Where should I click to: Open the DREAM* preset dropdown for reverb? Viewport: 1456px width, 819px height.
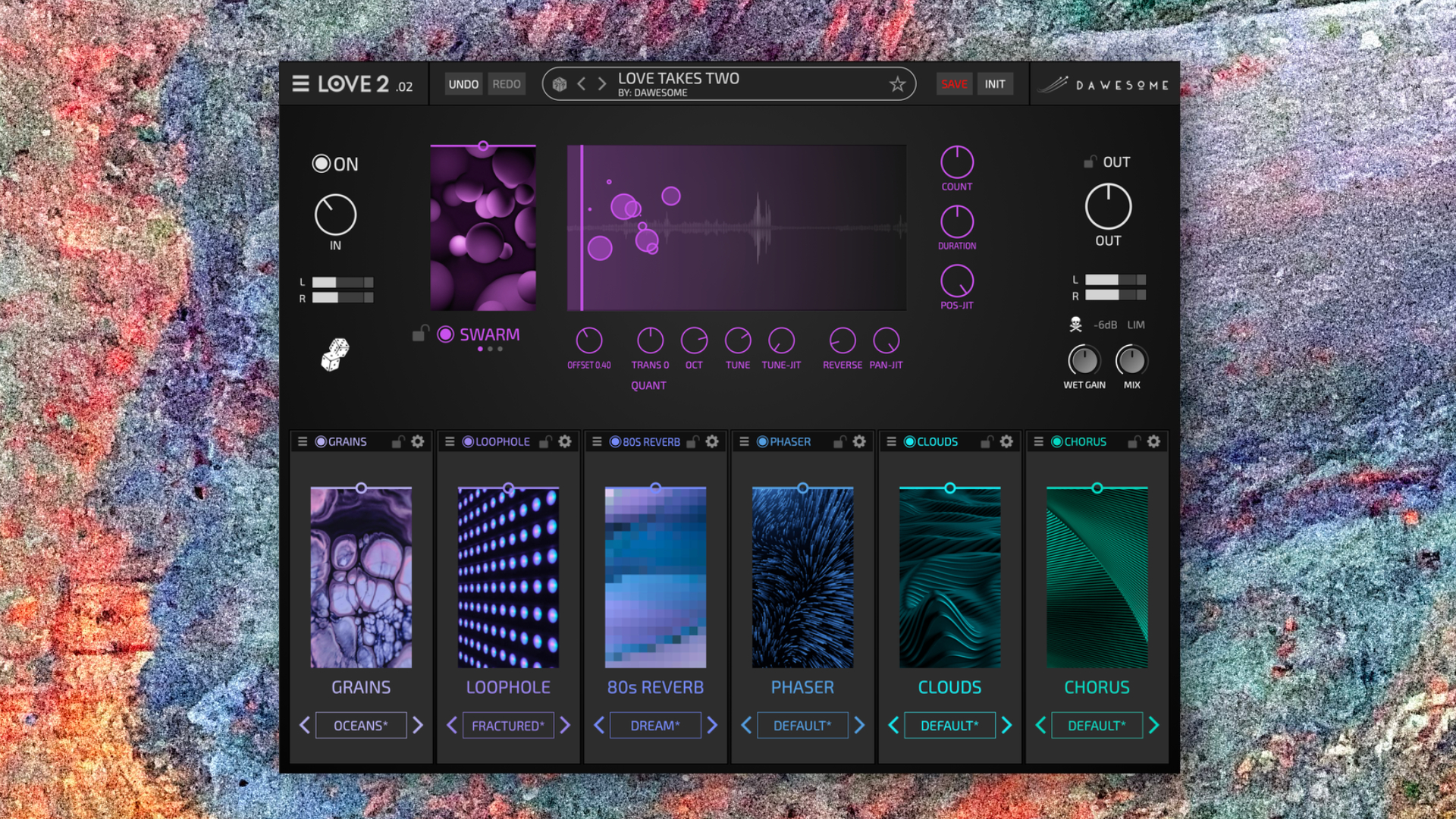pyautogui.click(x=655, y=726)
